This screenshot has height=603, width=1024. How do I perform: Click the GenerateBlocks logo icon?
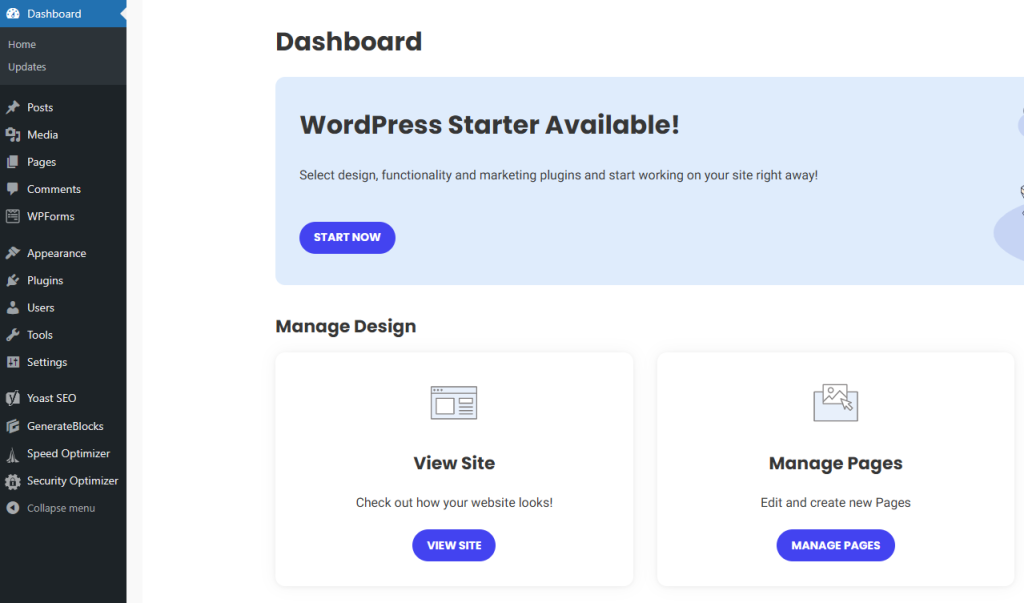point(12,426)
